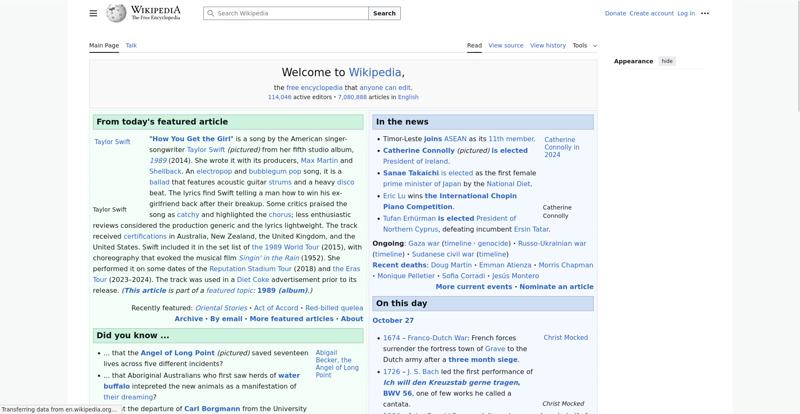Expand the Tools dropdown menu
800x414 pixels.
(x=584, y=45)
